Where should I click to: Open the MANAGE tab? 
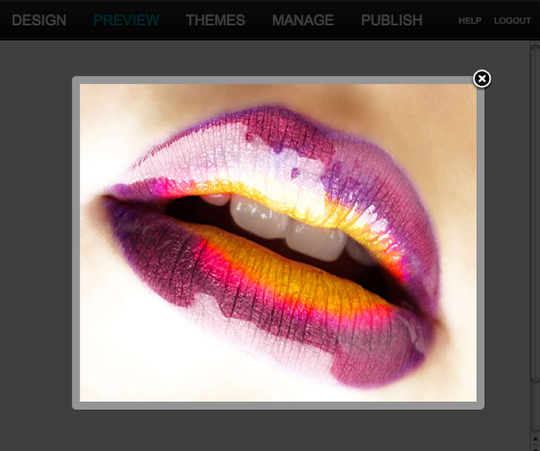tap(303, 20)
